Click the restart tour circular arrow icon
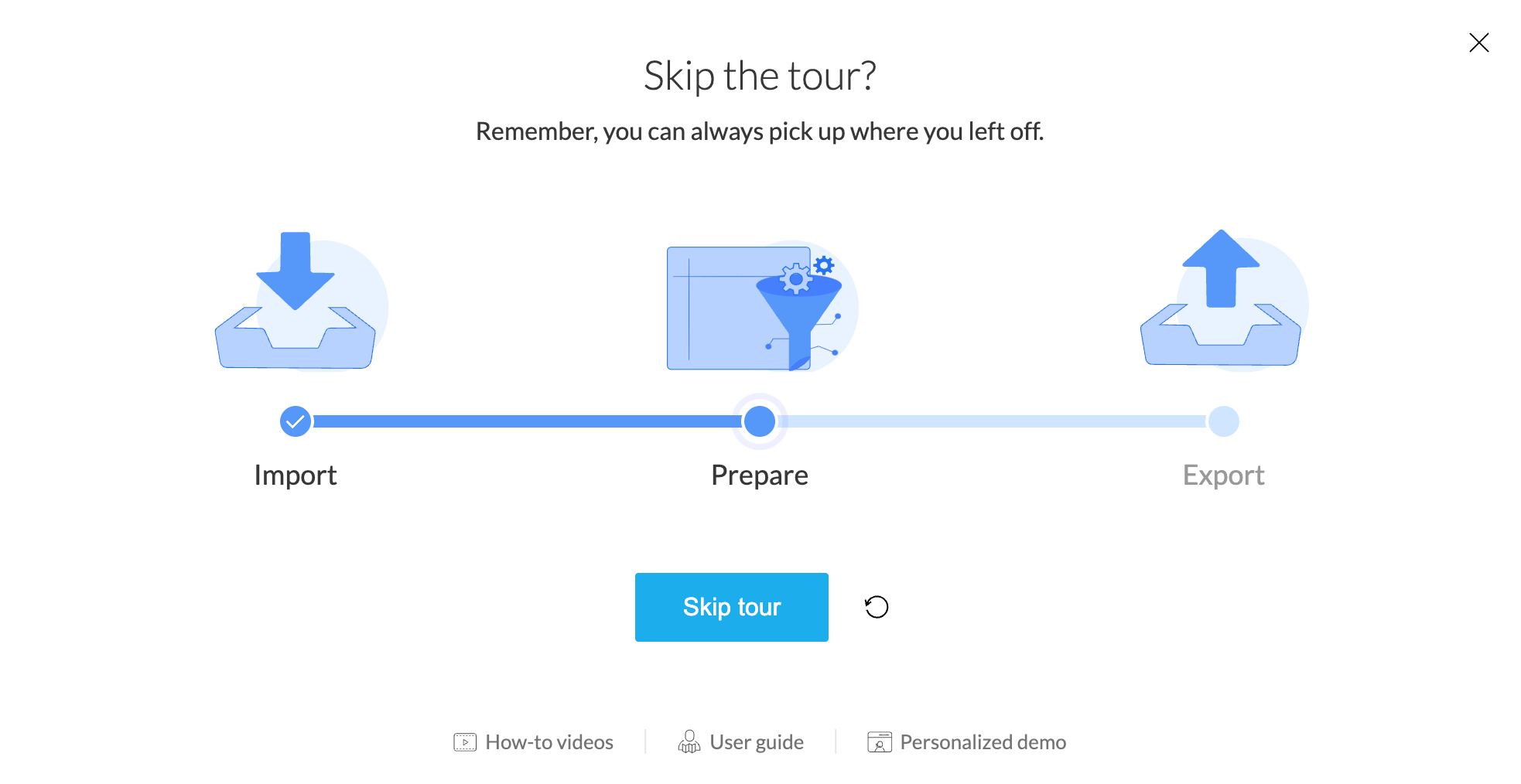The width and height of the screenshot is (1521, 784). [x=877, y=607]
